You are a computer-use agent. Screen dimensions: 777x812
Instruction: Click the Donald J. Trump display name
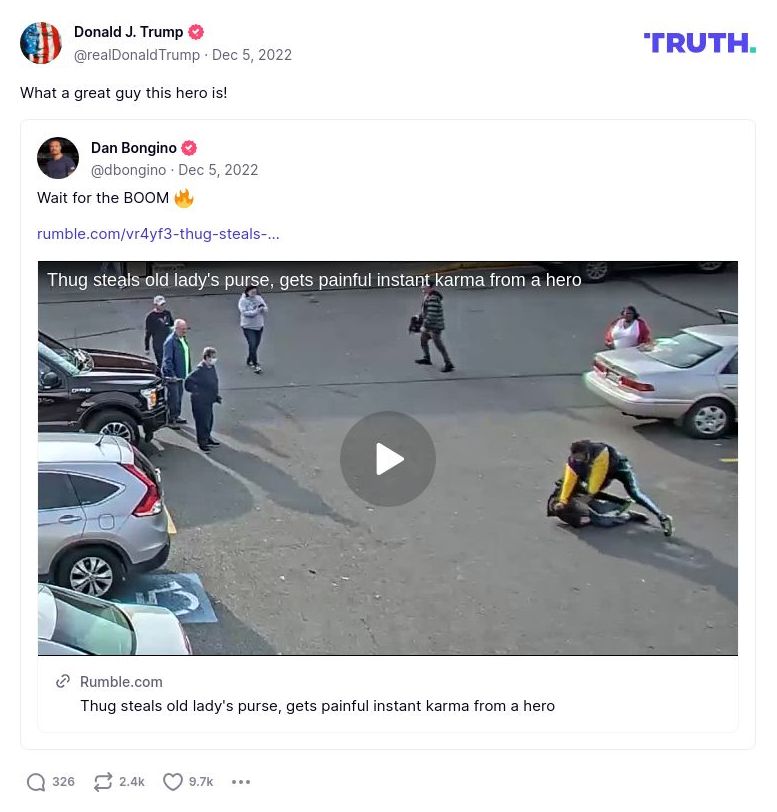pos(128,32)
